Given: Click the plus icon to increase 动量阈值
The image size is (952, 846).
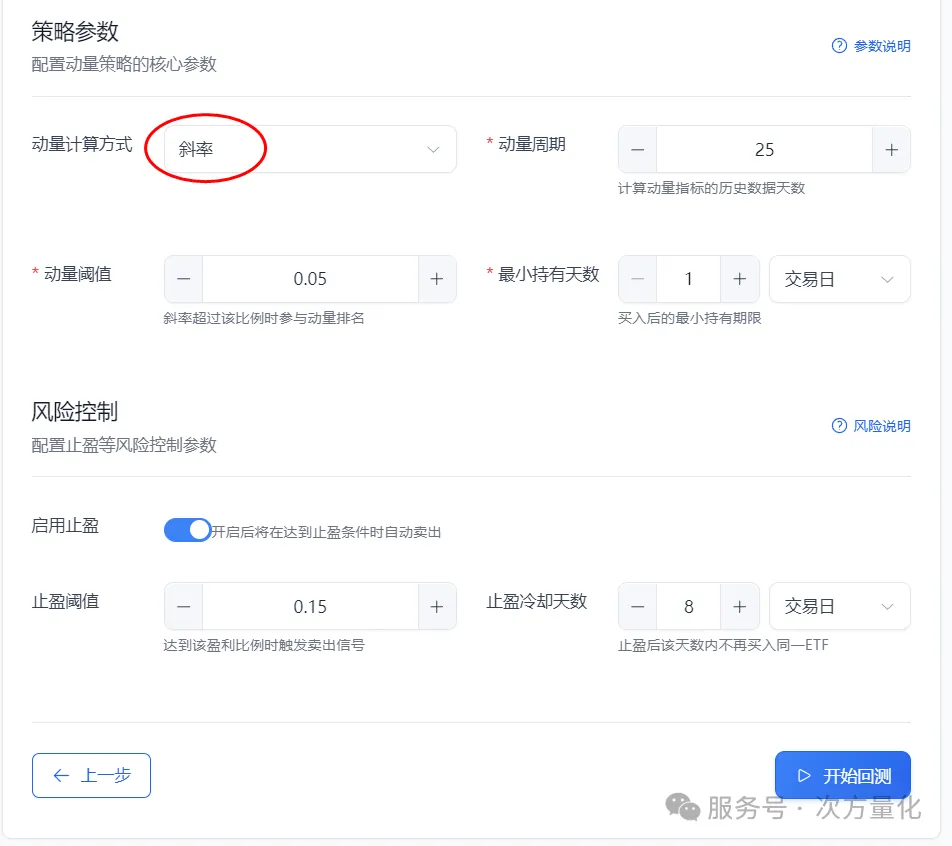Looking at the screenshot, I should click(x=437, y=279).
